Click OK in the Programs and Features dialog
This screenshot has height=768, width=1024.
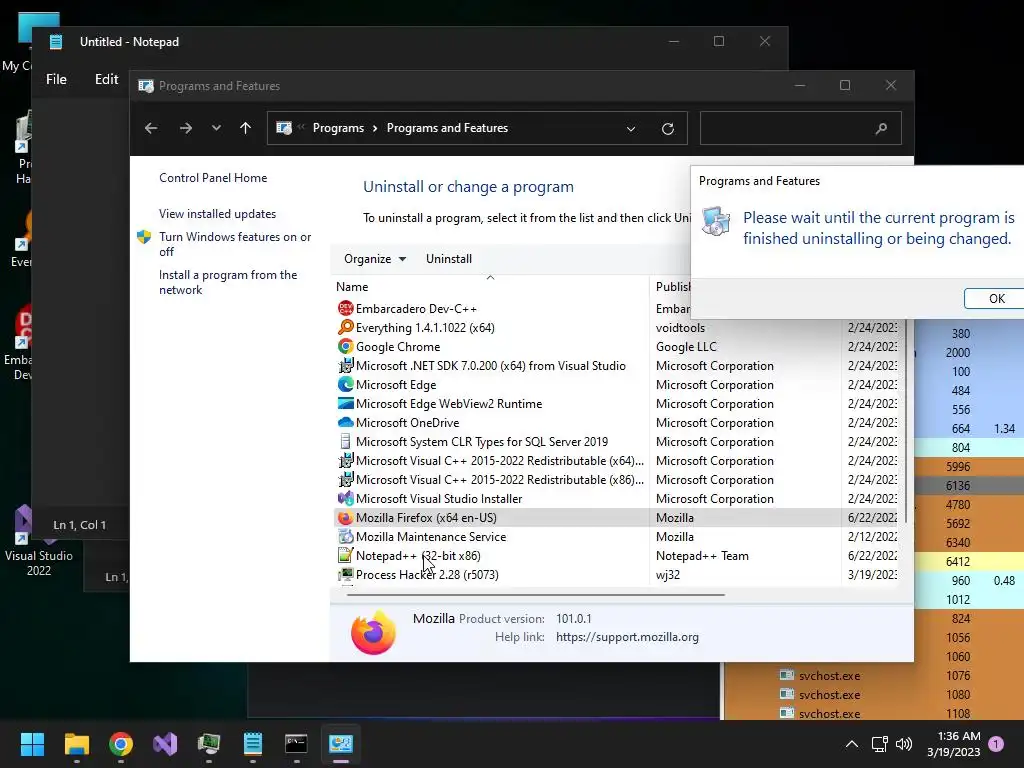(x=995, y=298)
